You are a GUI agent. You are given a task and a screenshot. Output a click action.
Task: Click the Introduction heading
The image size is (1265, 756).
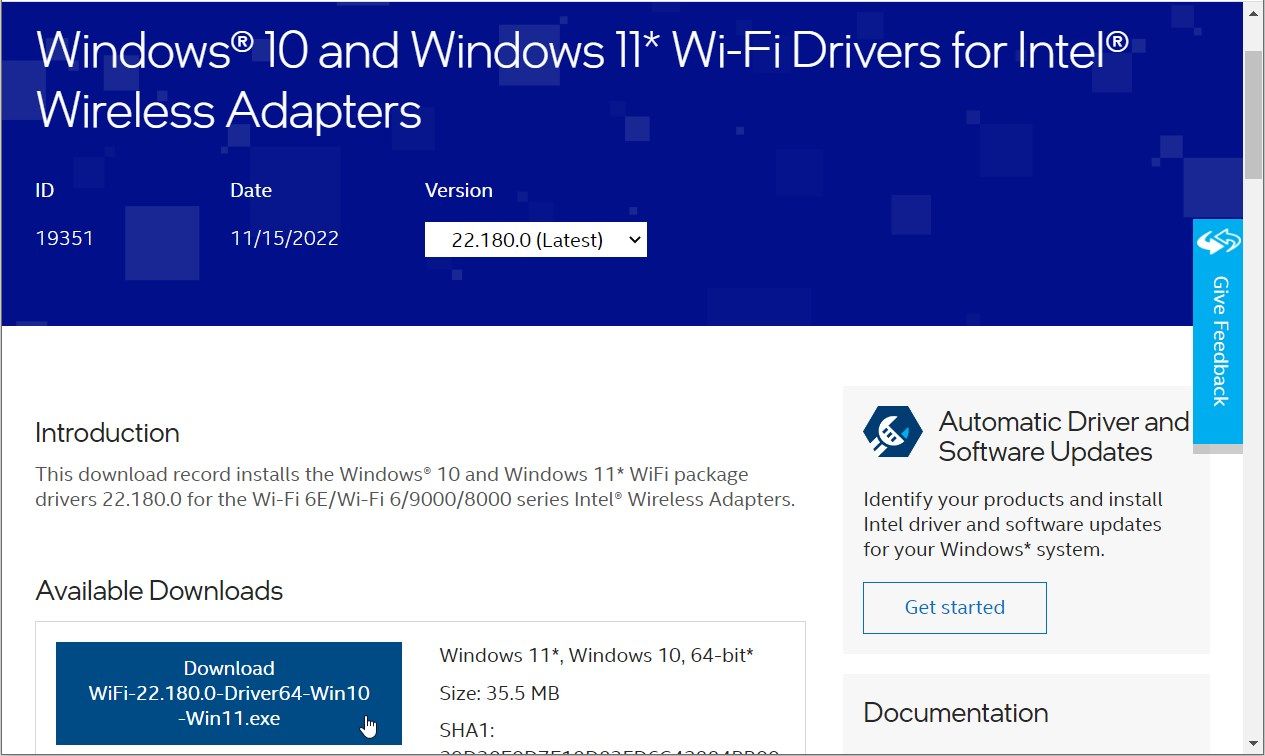click(107, 433)
